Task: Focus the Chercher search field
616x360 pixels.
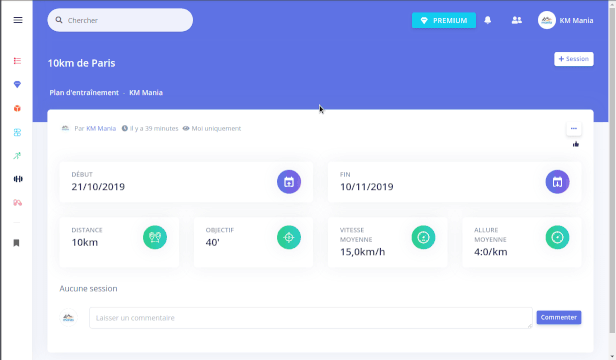Action: [x=120, y=20]
